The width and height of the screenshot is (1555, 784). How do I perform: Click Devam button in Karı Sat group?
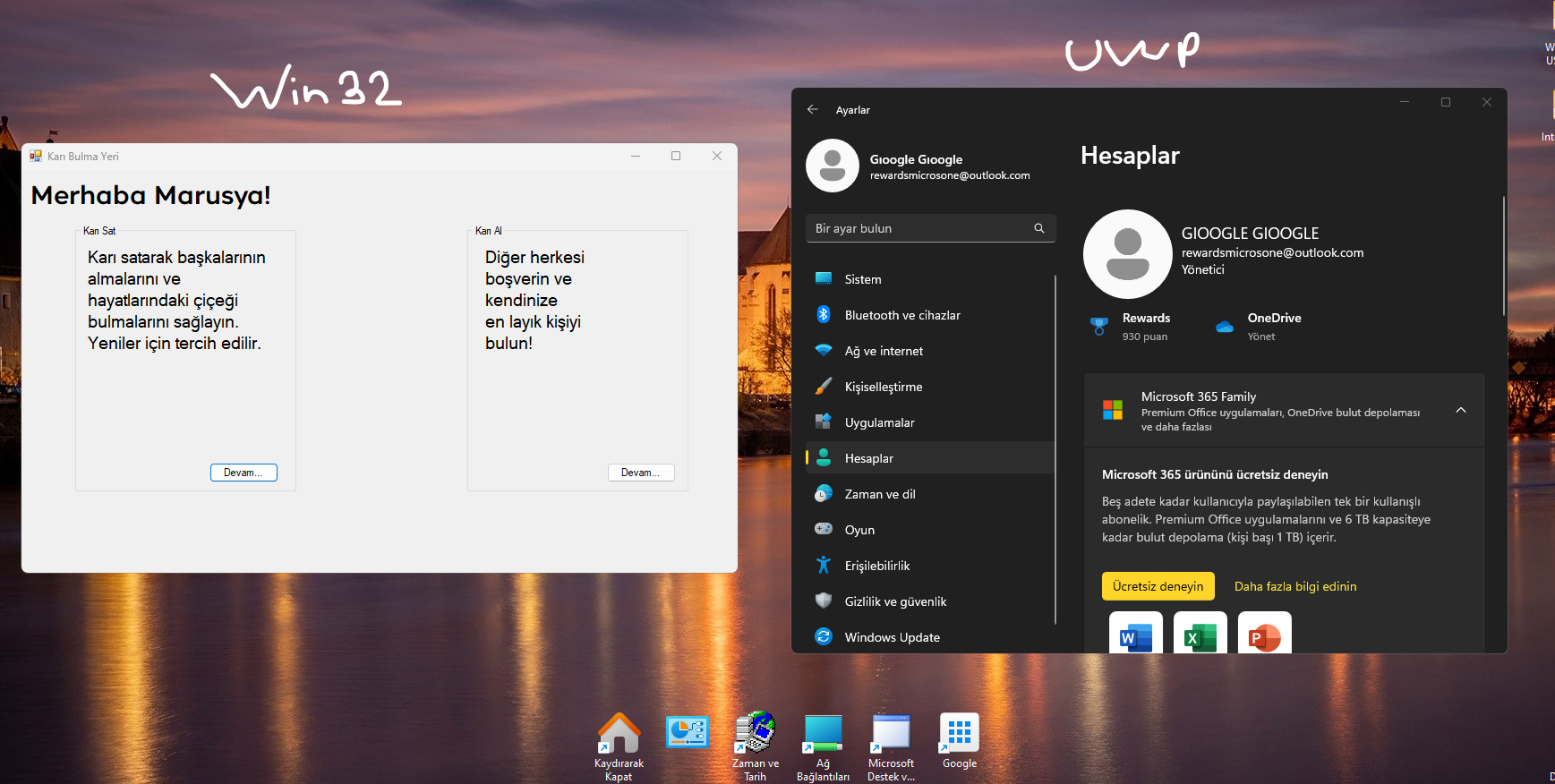(244, 473)
